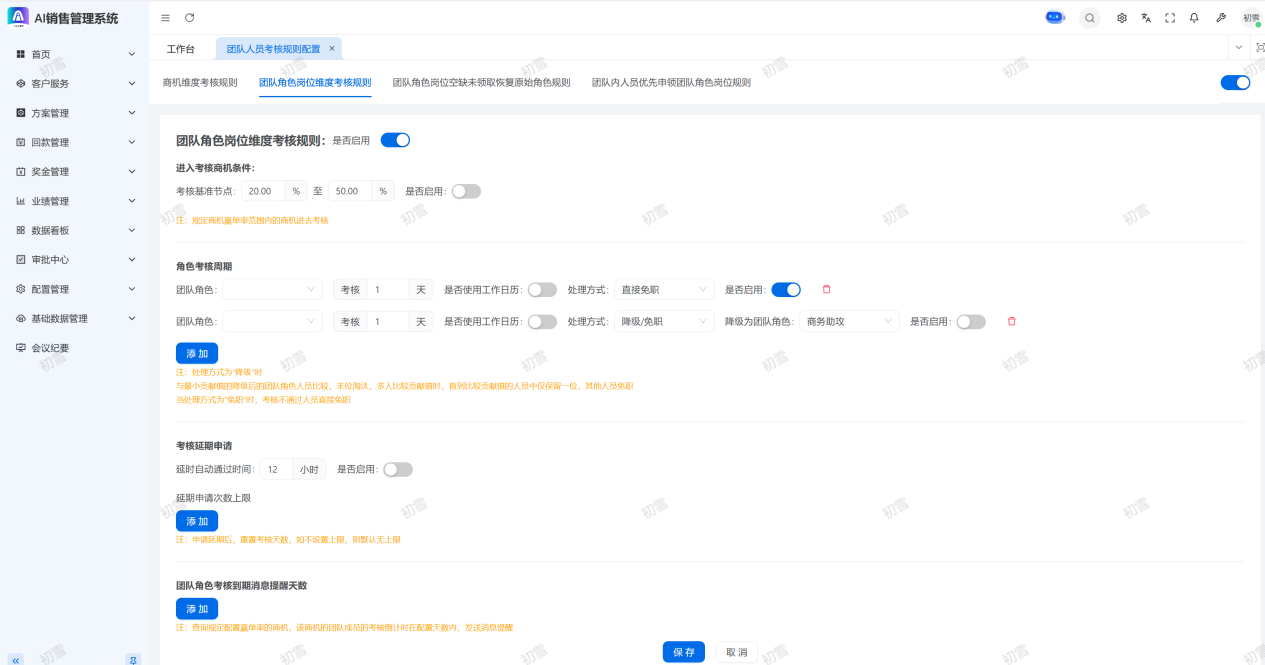Image resolution: width=1265 pixels, height=665 pixels.
Task: Enter fullscreen mode via header icon
Action: pyautogui.click(x=1170, y=18)
